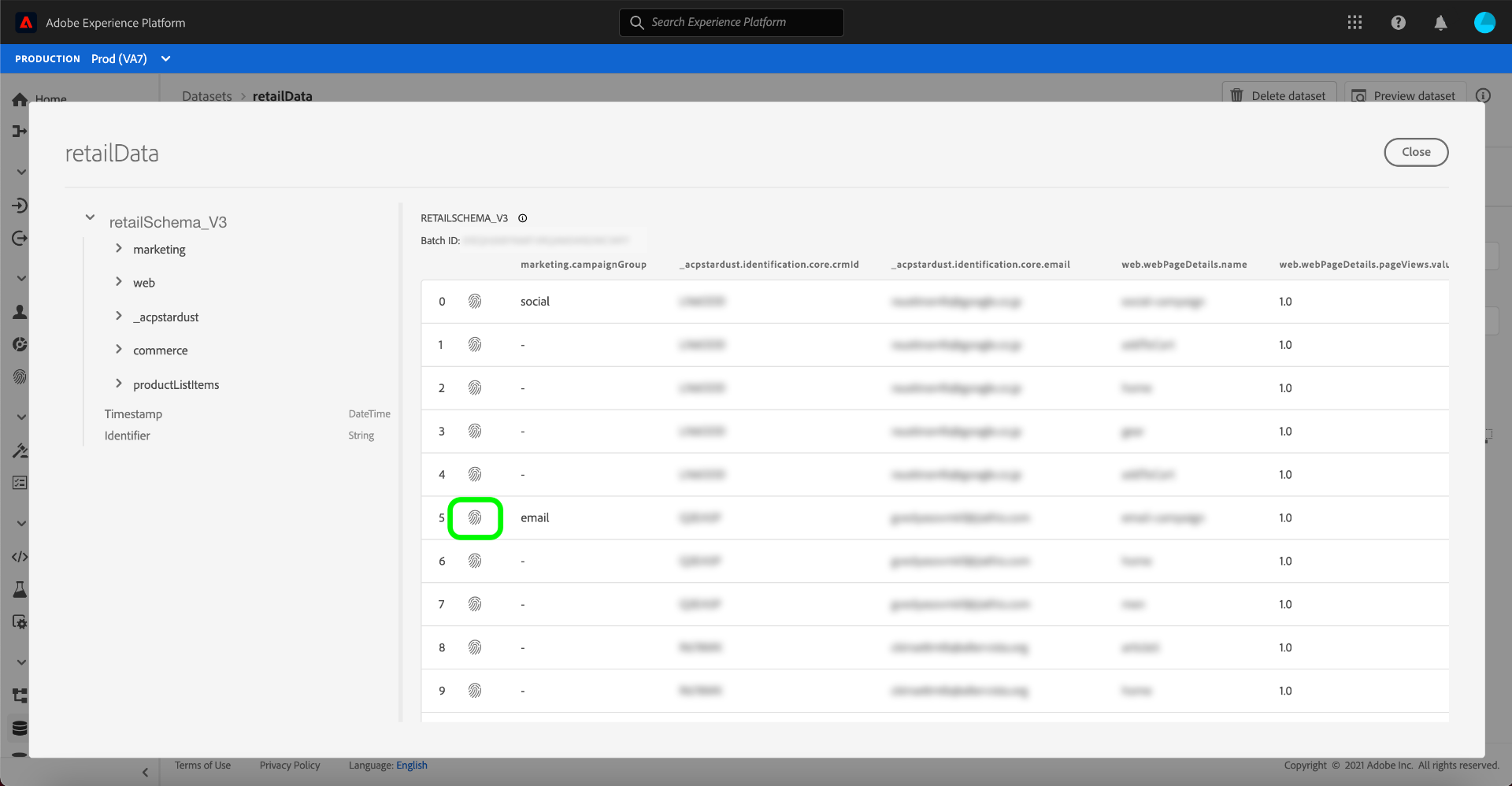Click the 'email' campaign group cell

point(535,518)
